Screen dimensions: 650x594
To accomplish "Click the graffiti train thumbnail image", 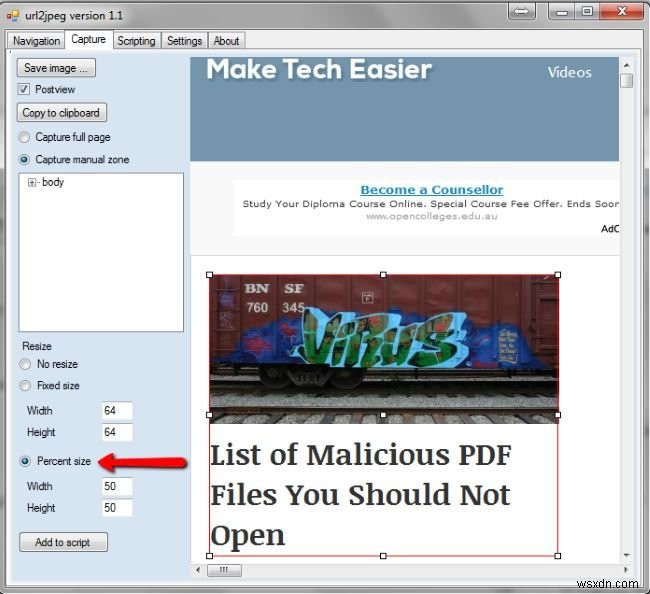I will [x=384, y=349].
